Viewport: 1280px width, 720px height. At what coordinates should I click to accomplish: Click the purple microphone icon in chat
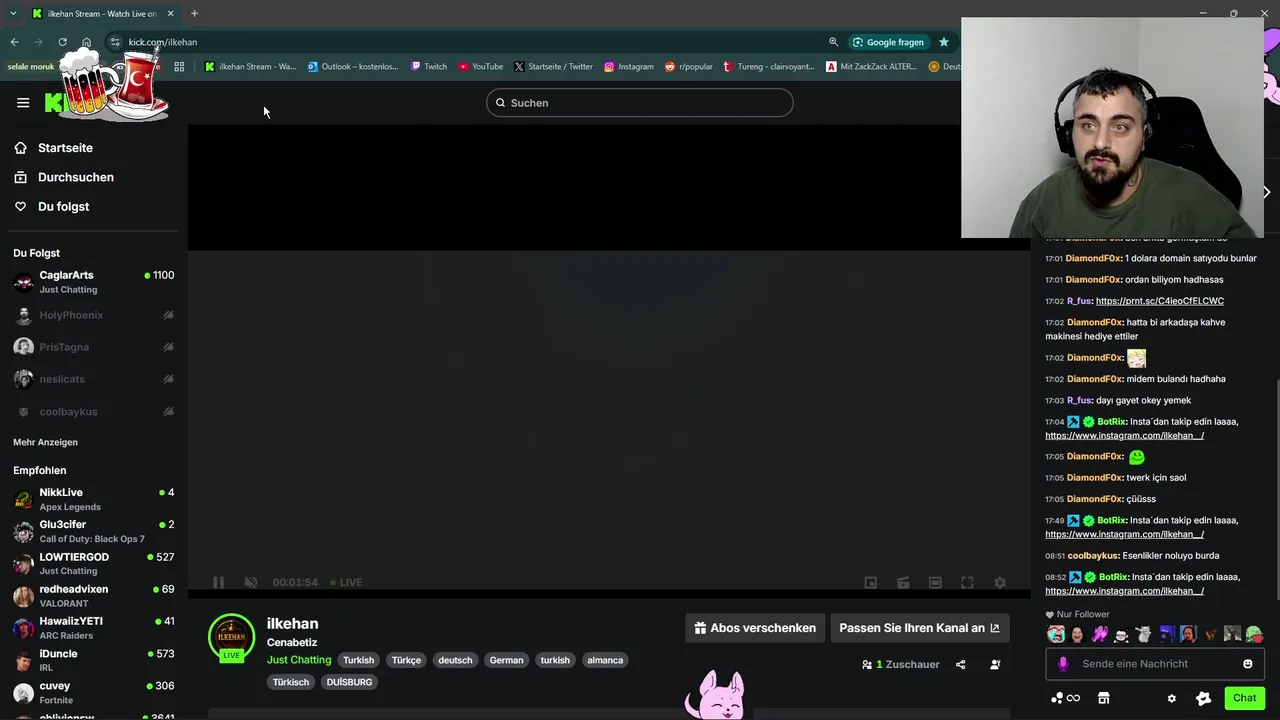coord(1063,664)
